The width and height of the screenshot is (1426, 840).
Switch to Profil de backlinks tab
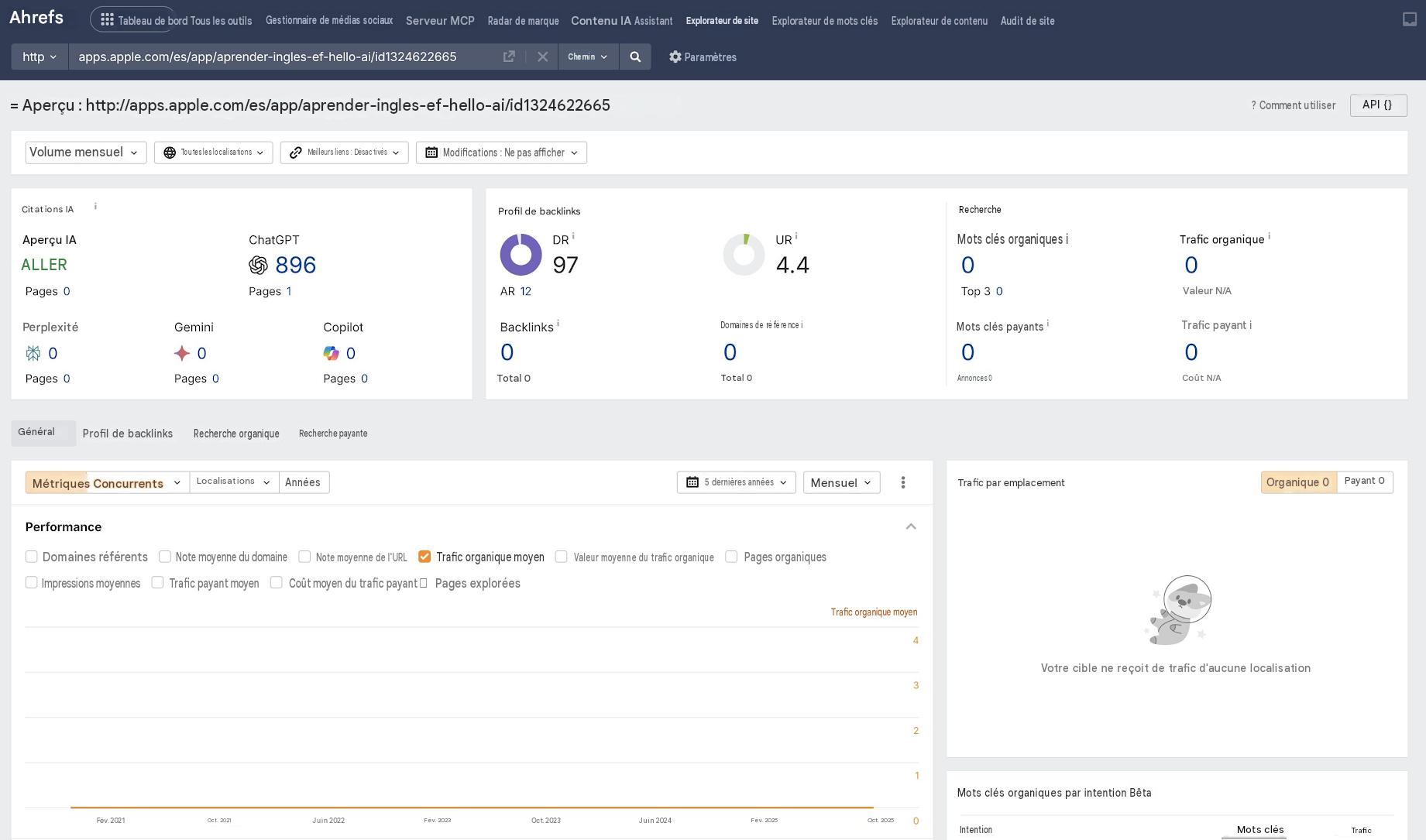128,434
